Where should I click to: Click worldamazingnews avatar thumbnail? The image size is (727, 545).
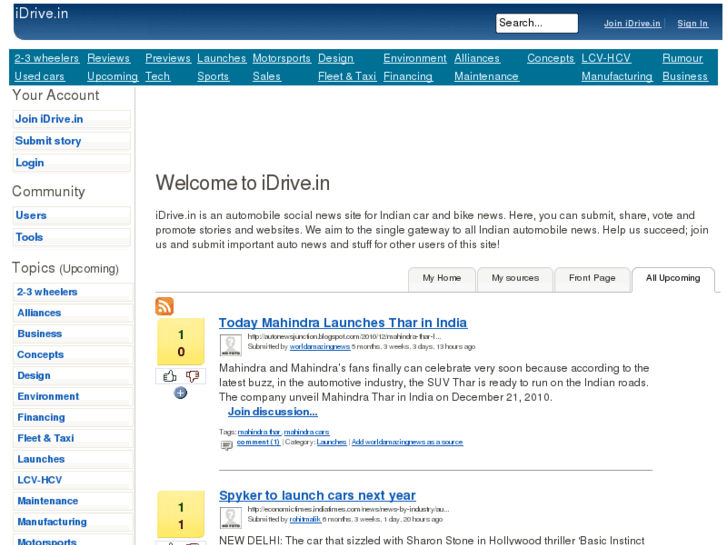tap(230, 345)
